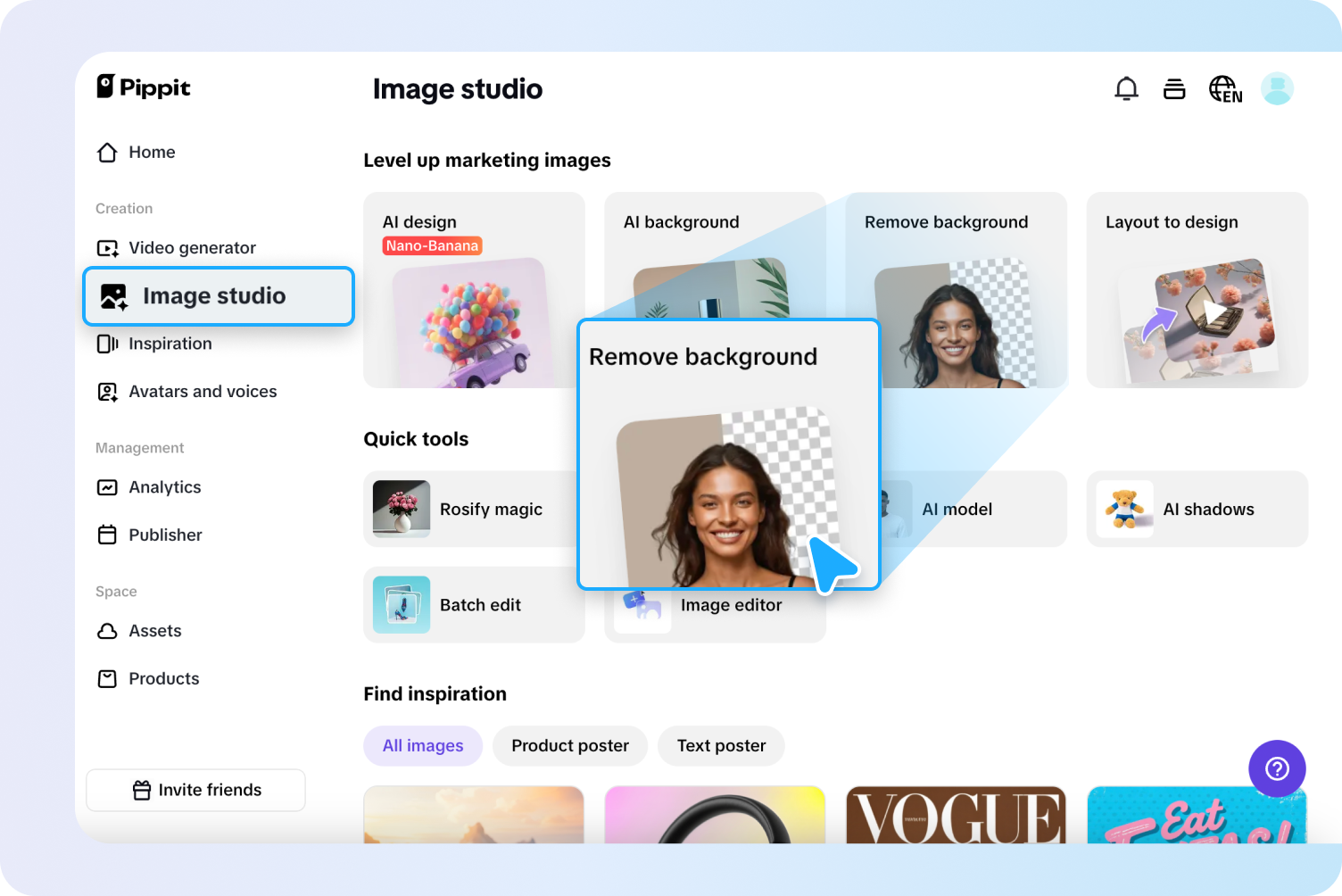
Task: Open the Products section
Action: [163, 678]
